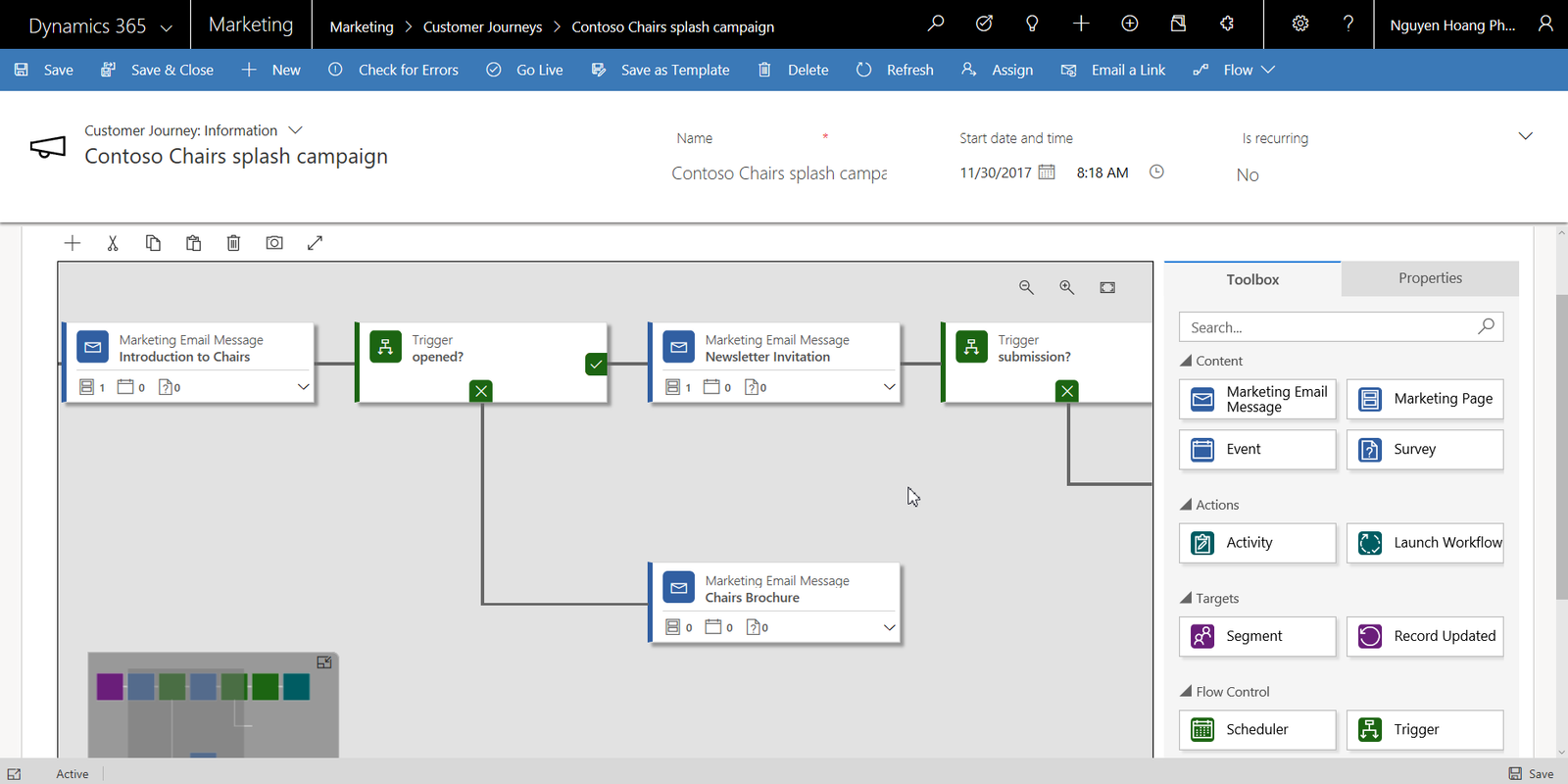Collapse the Content toolbox section
Viewport: 1568px width, 784px height.
point(1186,361)
